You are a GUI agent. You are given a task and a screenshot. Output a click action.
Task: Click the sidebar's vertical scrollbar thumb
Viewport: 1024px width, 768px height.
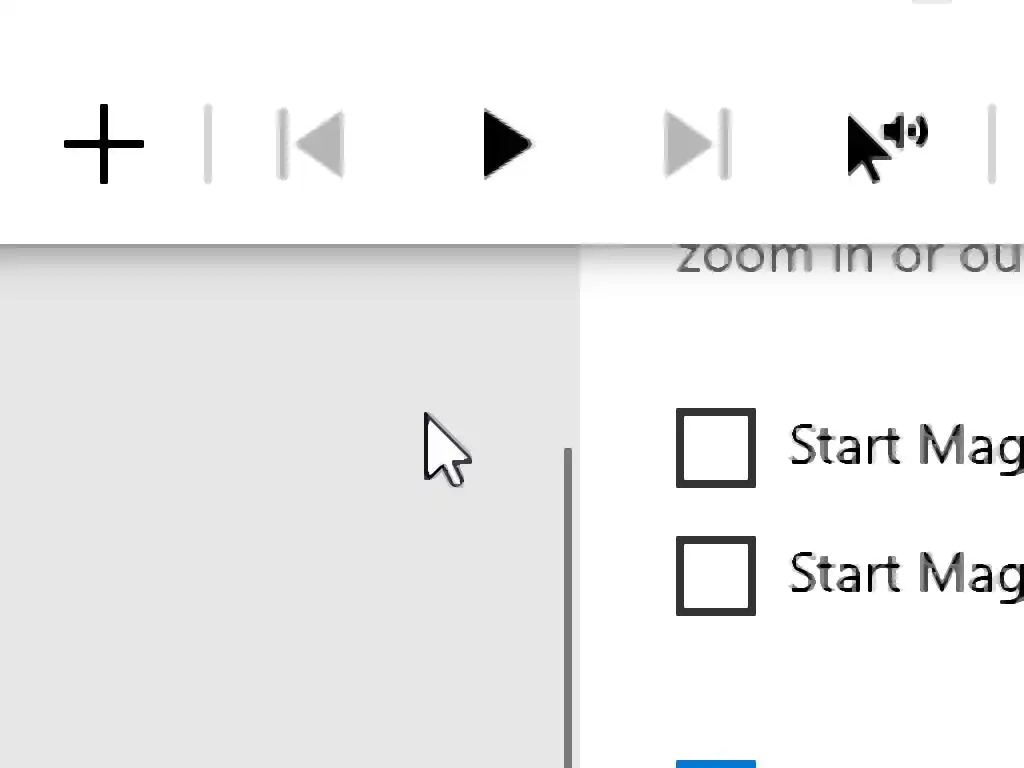(x=568, y=600)
